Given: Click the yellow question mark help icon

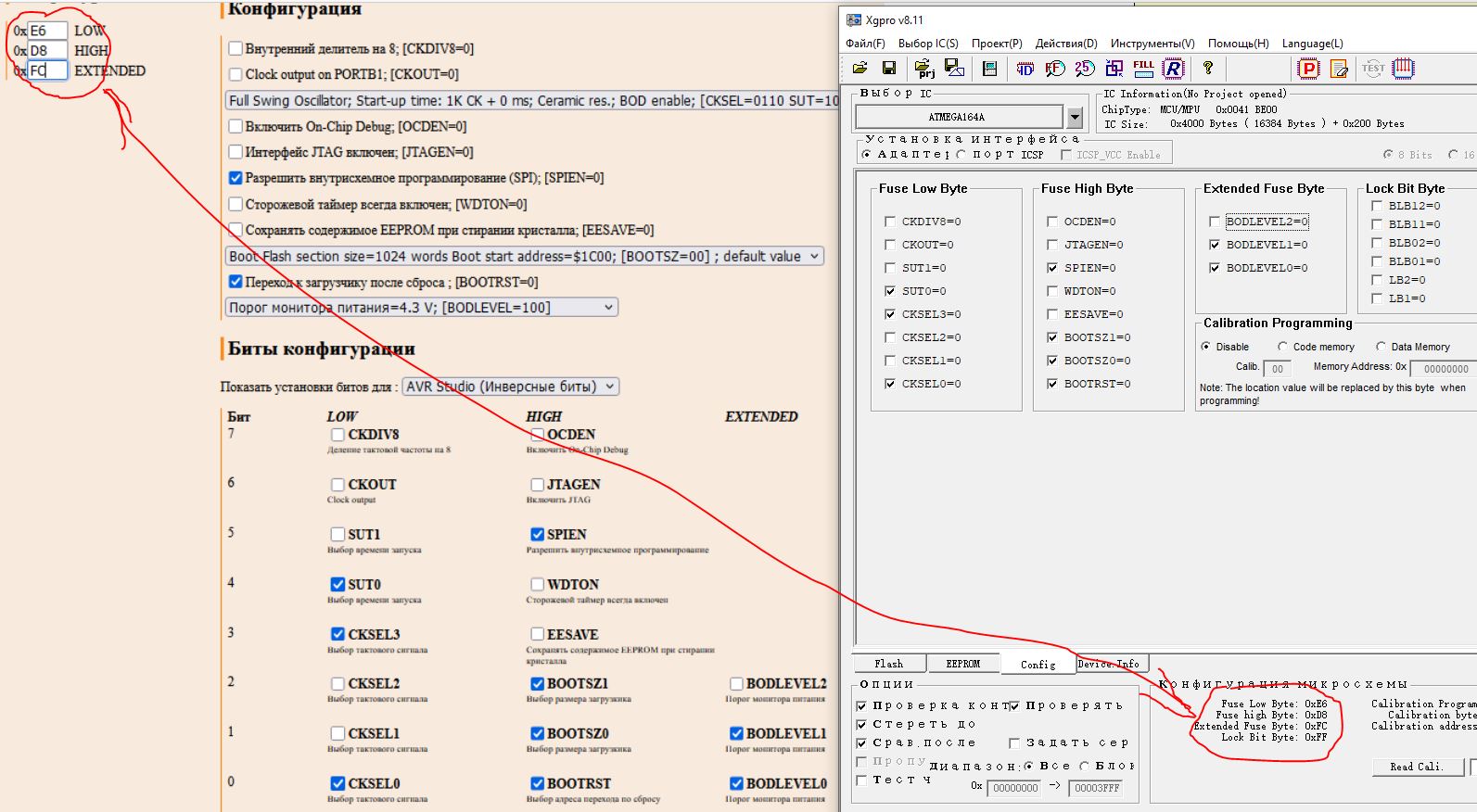Looking at the screenshot, I should tap(1207, 68).
